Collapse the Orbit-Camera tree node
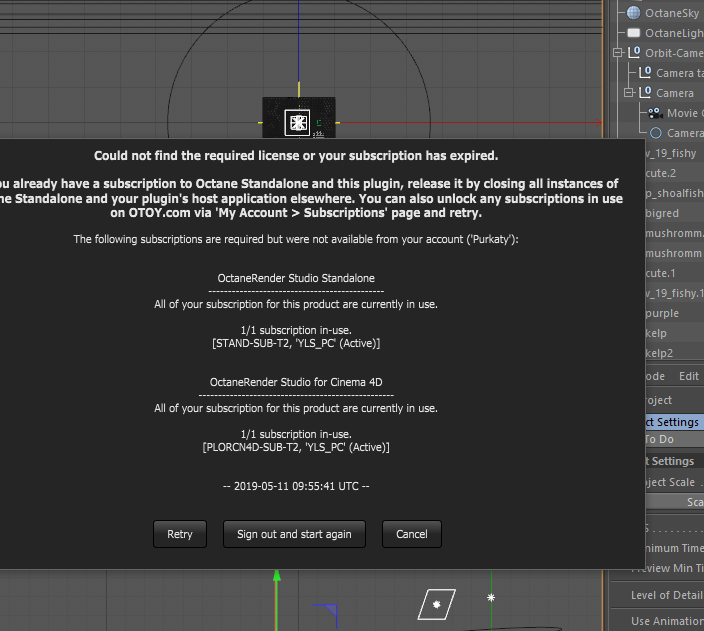Image resolution: width=704 pixels, height=631 pixels. (x=618, y=53)
